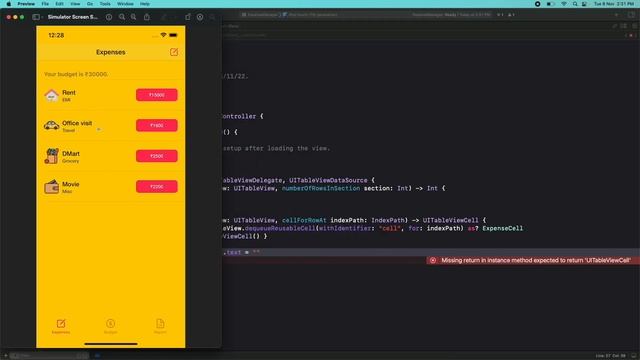The height and width of the screenshot is (360, 640).
Task: Click the house icon on Rent row
Action: (x=51, y=96)
